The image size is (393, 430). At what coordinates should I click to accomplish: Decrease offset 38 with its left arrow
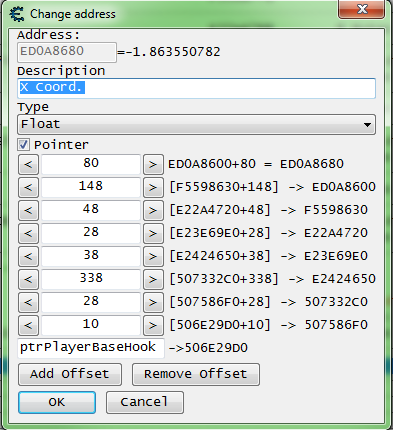[x=28, y=256]
